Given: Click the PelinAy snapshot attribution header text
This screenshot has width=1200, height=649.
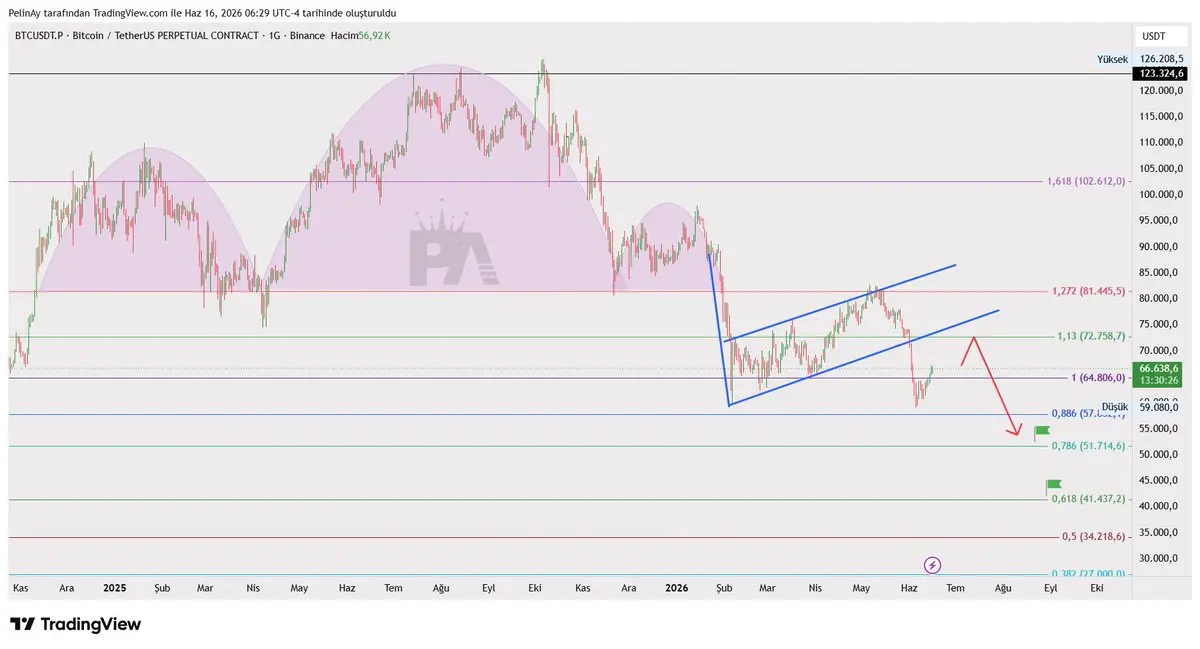Looking at the screenshot, I should pos(202,12).
